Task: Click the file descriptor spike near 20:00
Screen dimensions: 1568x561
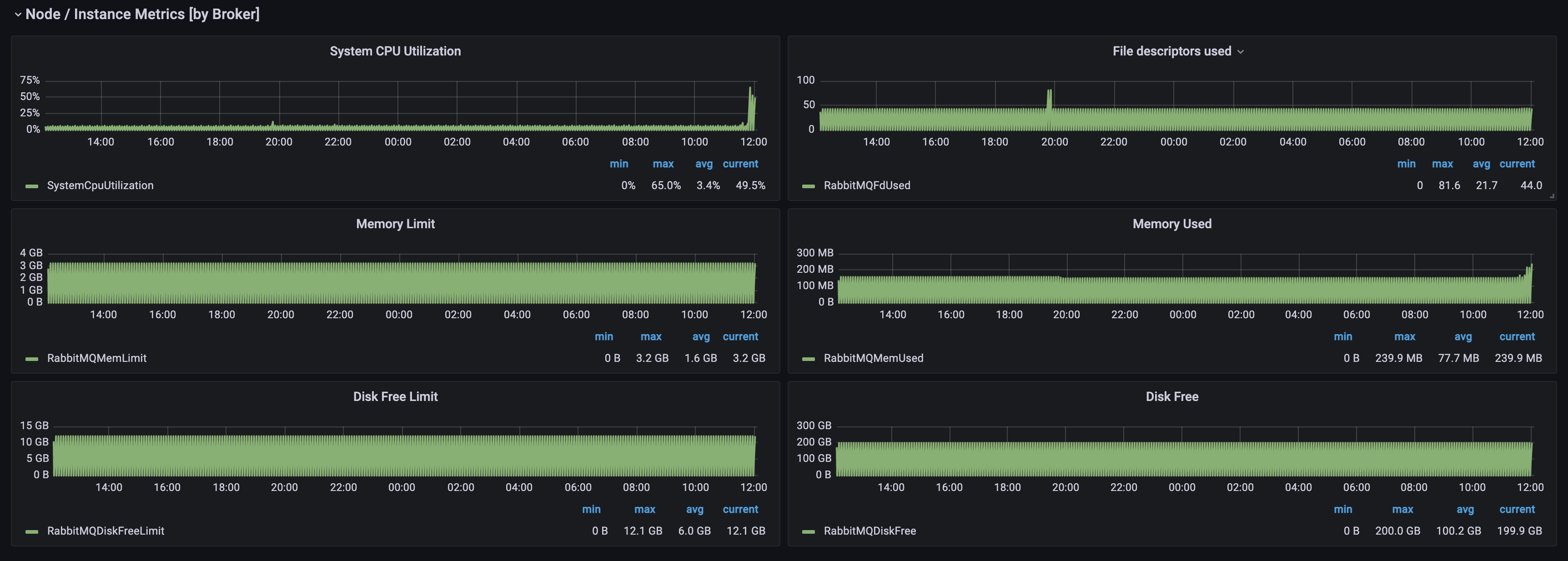Action: (1049, 100)
